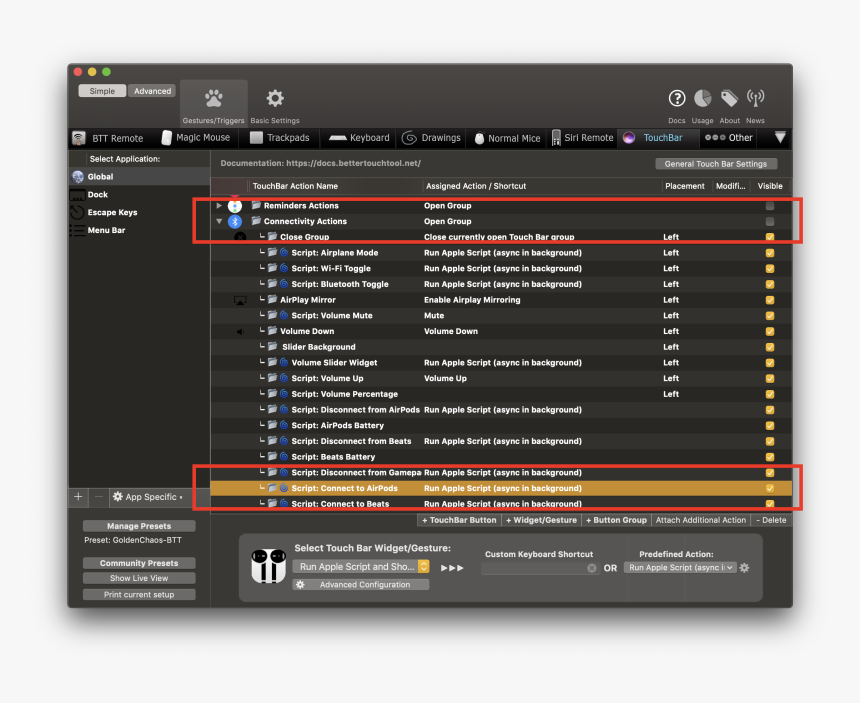The image size is (860, 703).
Task: Click Show Live View
Action: (139, 578)
